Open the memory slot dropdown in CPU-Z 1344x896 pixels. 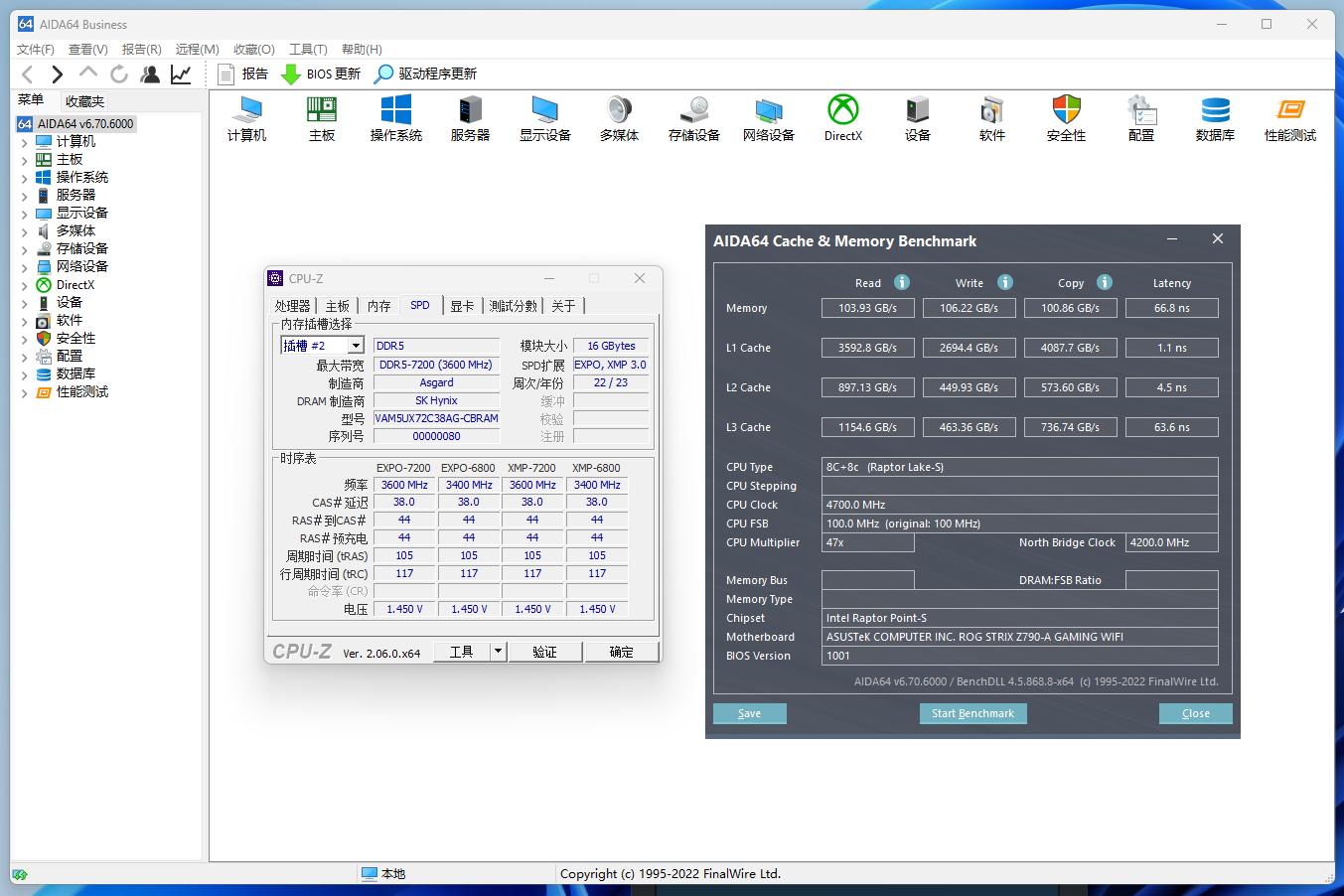pyautogui.click(x=355, y=345)
